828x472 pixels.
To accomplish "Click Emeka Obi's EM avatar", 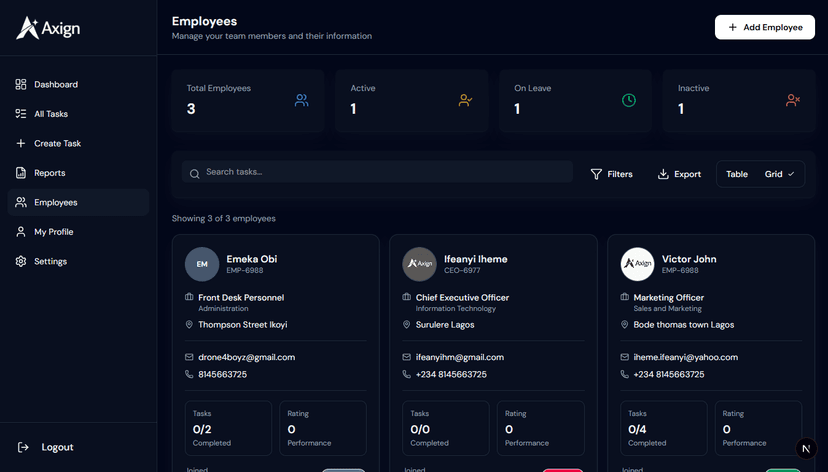I will [x=202, y=264].
